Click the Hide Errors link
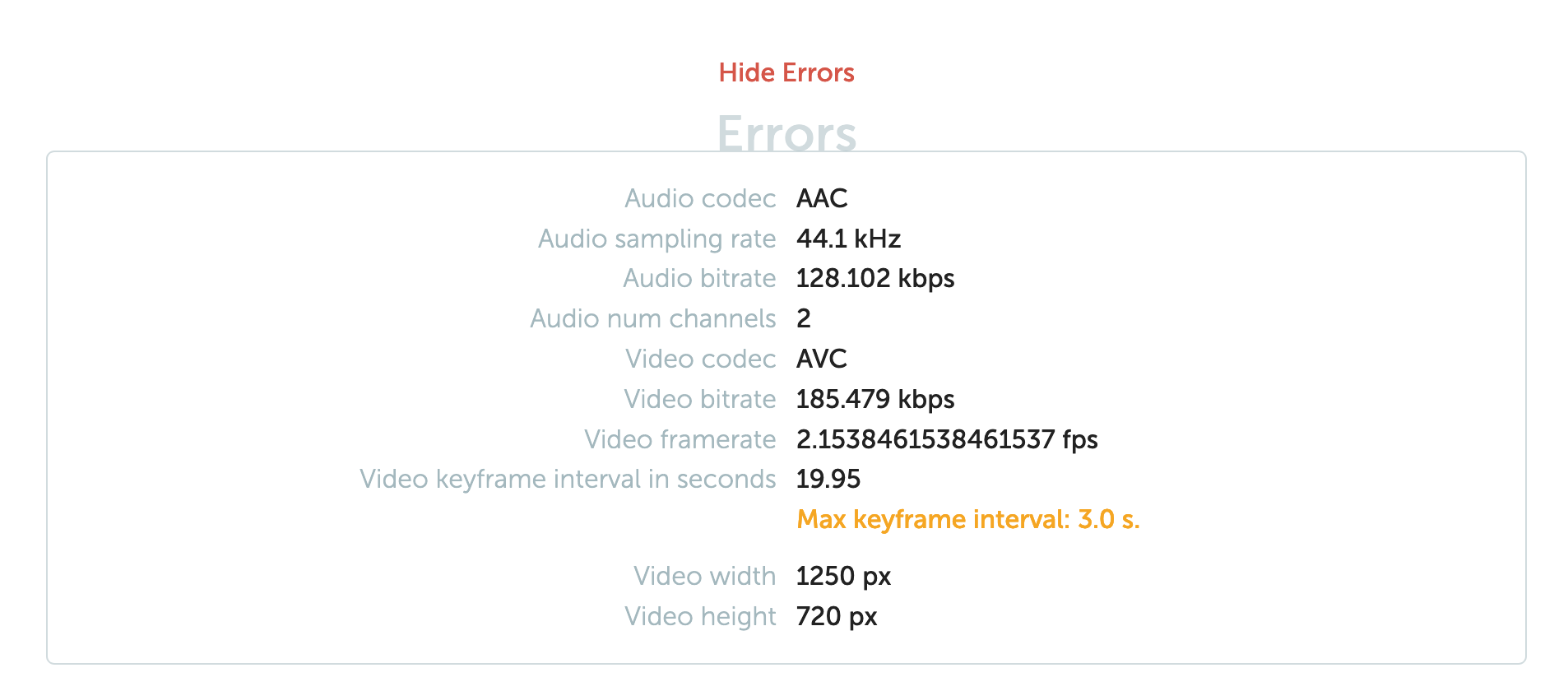Image resolution: width=1568 pixels, height=691 pixels. 786,73
